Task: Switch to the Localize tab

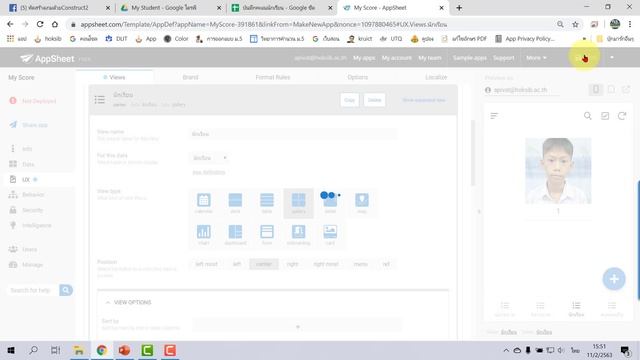Action: pos(436,77)
